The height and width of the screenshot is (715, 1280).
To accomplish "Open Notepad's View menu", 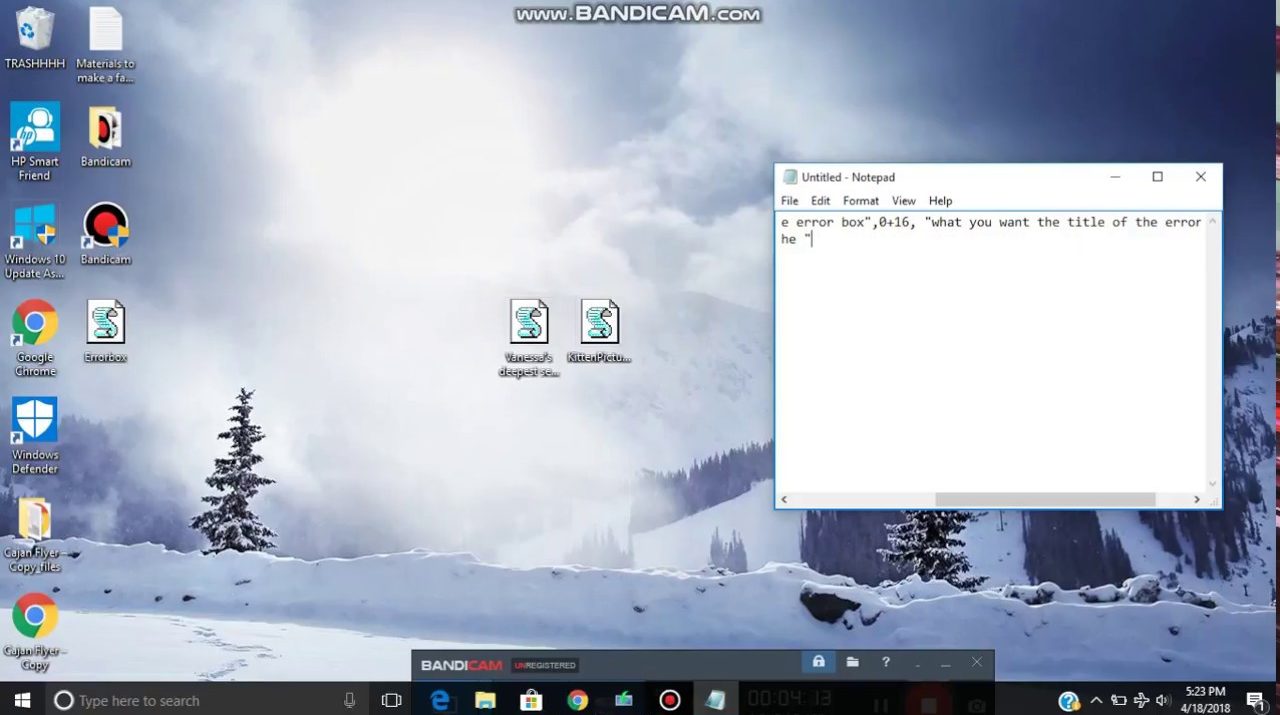I will [x=903, y=201].
